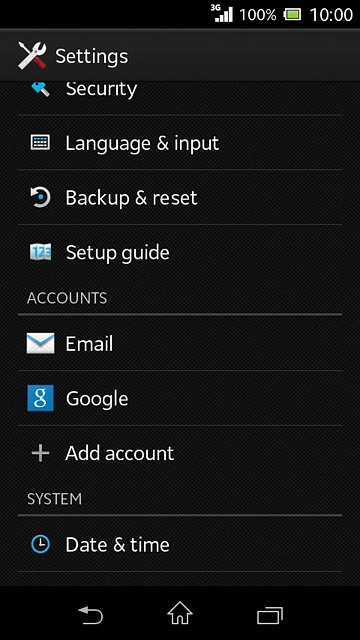The image size is (360, 640).
Task: Tap the blue Google account icon
Action: tap(40, 398)
